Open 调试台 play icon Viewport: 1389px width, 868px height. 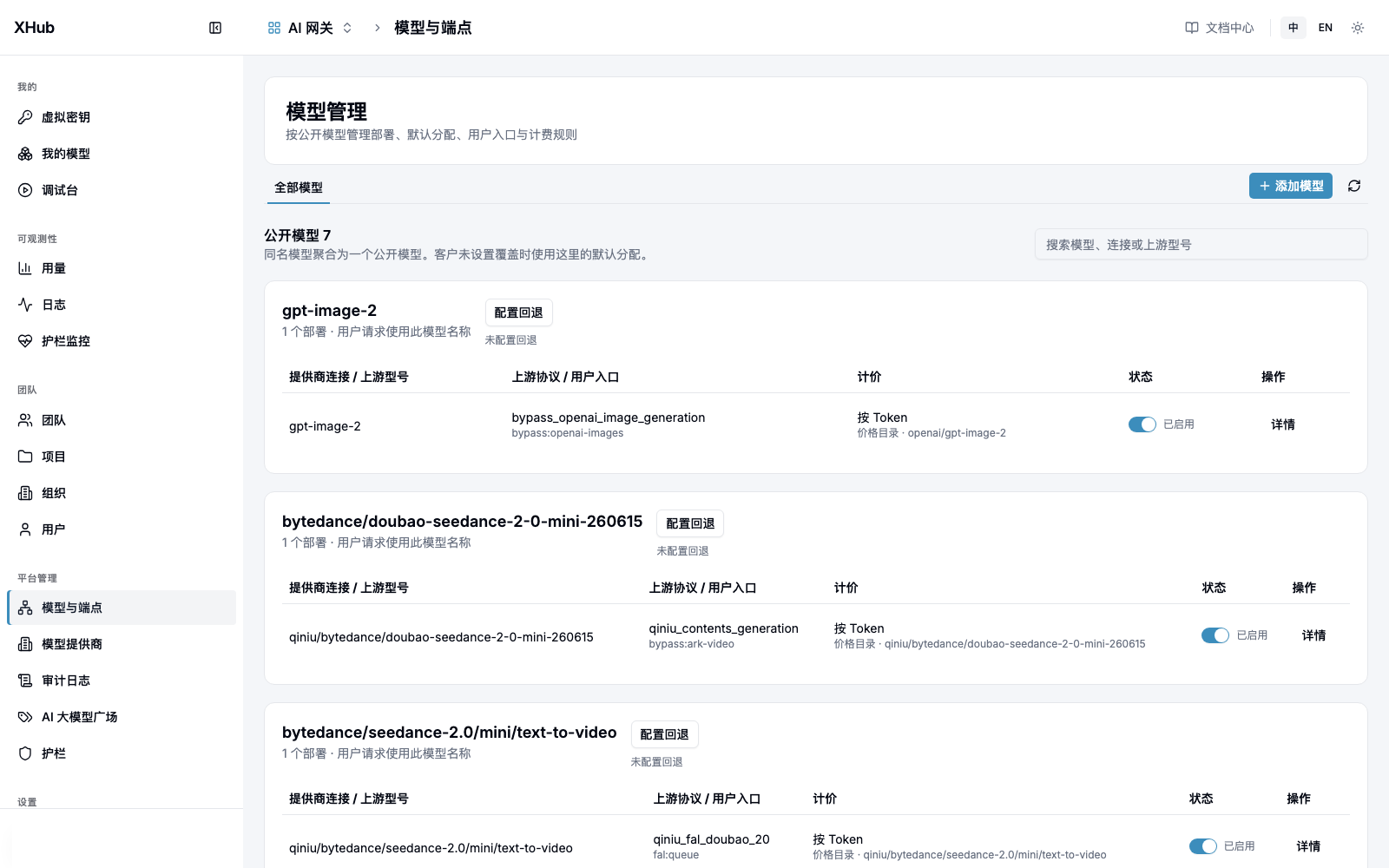pos(25,190)
